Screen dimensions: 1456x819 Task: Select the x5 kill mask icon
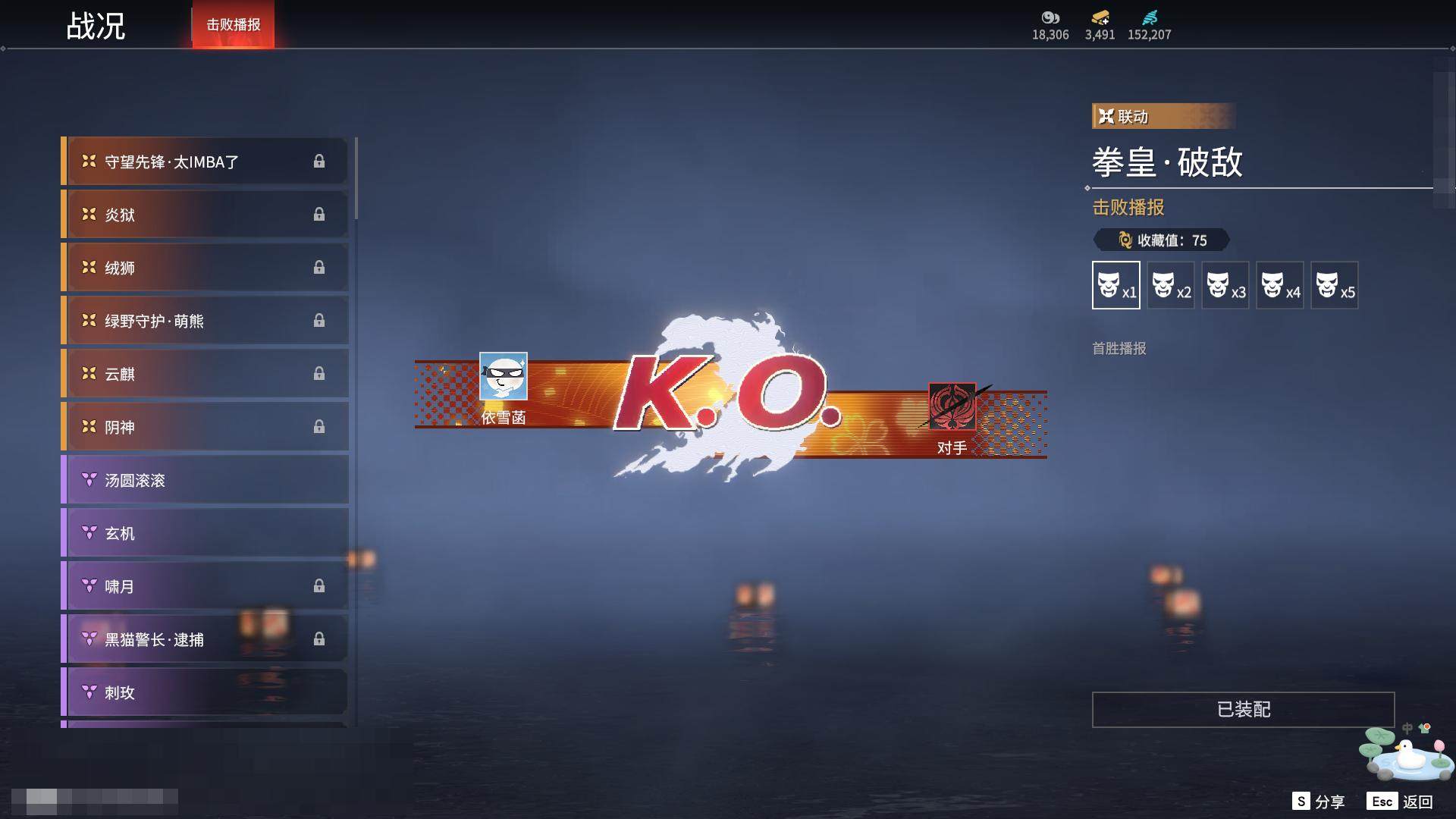click(x=1334, y=285)
